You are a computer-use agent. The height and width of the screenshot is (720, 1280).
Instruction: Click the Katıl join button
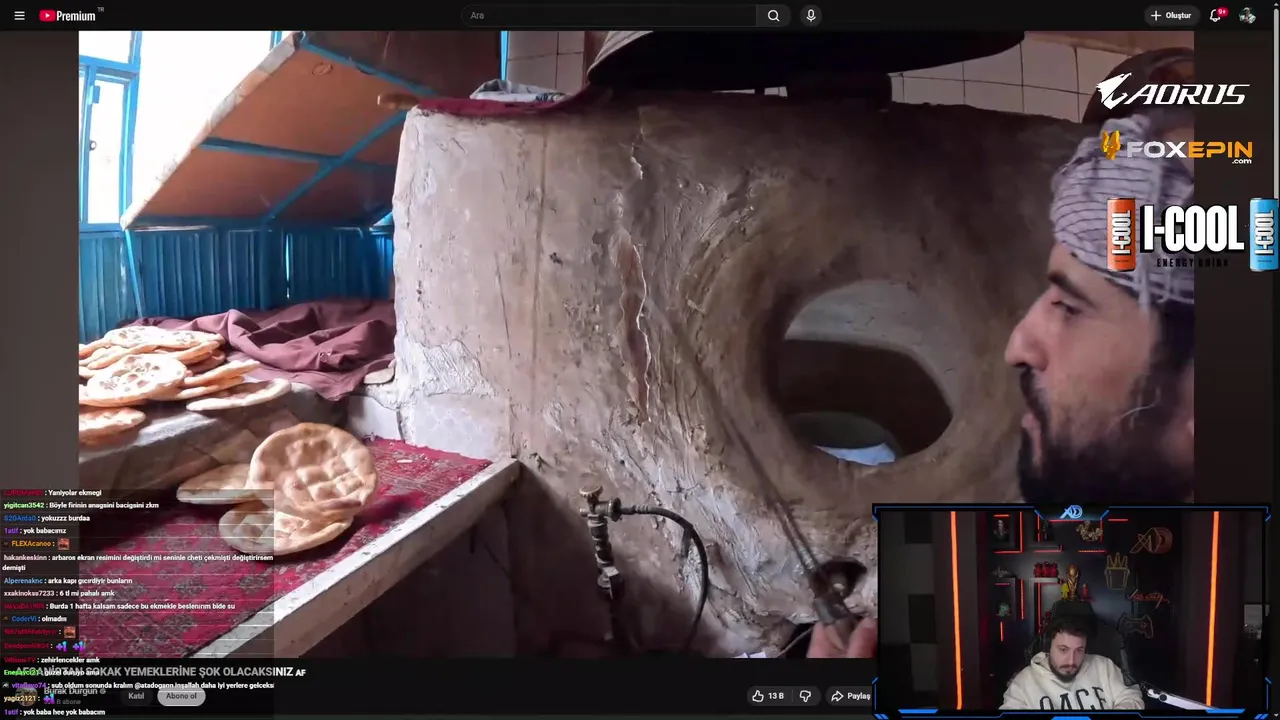pyautogui.click(x=136, y=696)
